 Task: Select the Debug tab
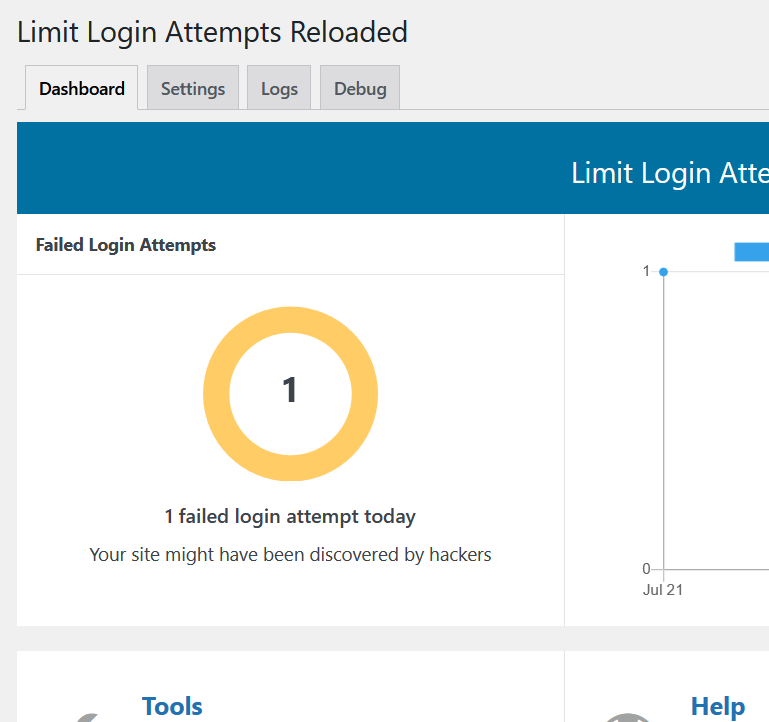pyautogui.click(x=360, y=88)
